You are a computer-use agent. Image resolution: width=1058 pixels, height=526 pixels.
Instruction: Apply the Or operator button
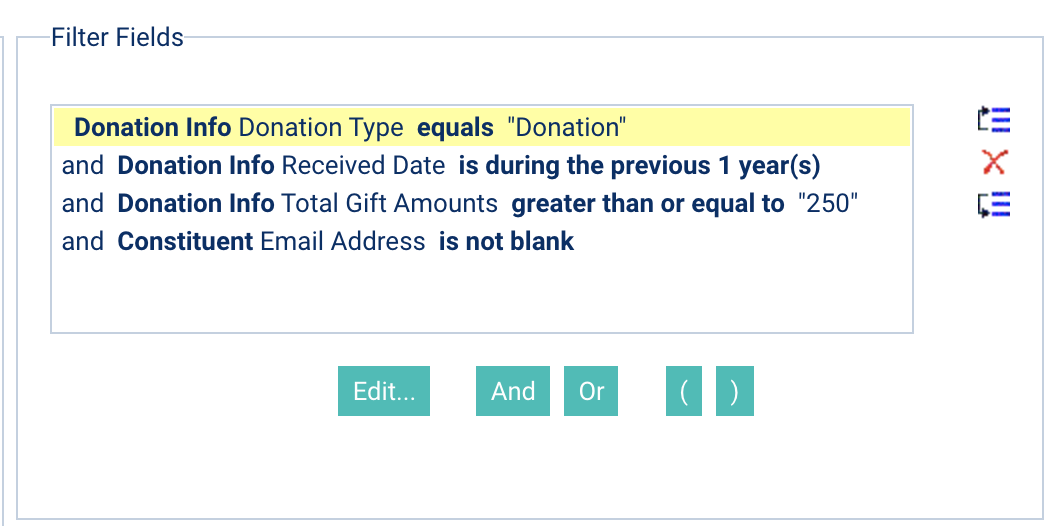coord(591,391)
